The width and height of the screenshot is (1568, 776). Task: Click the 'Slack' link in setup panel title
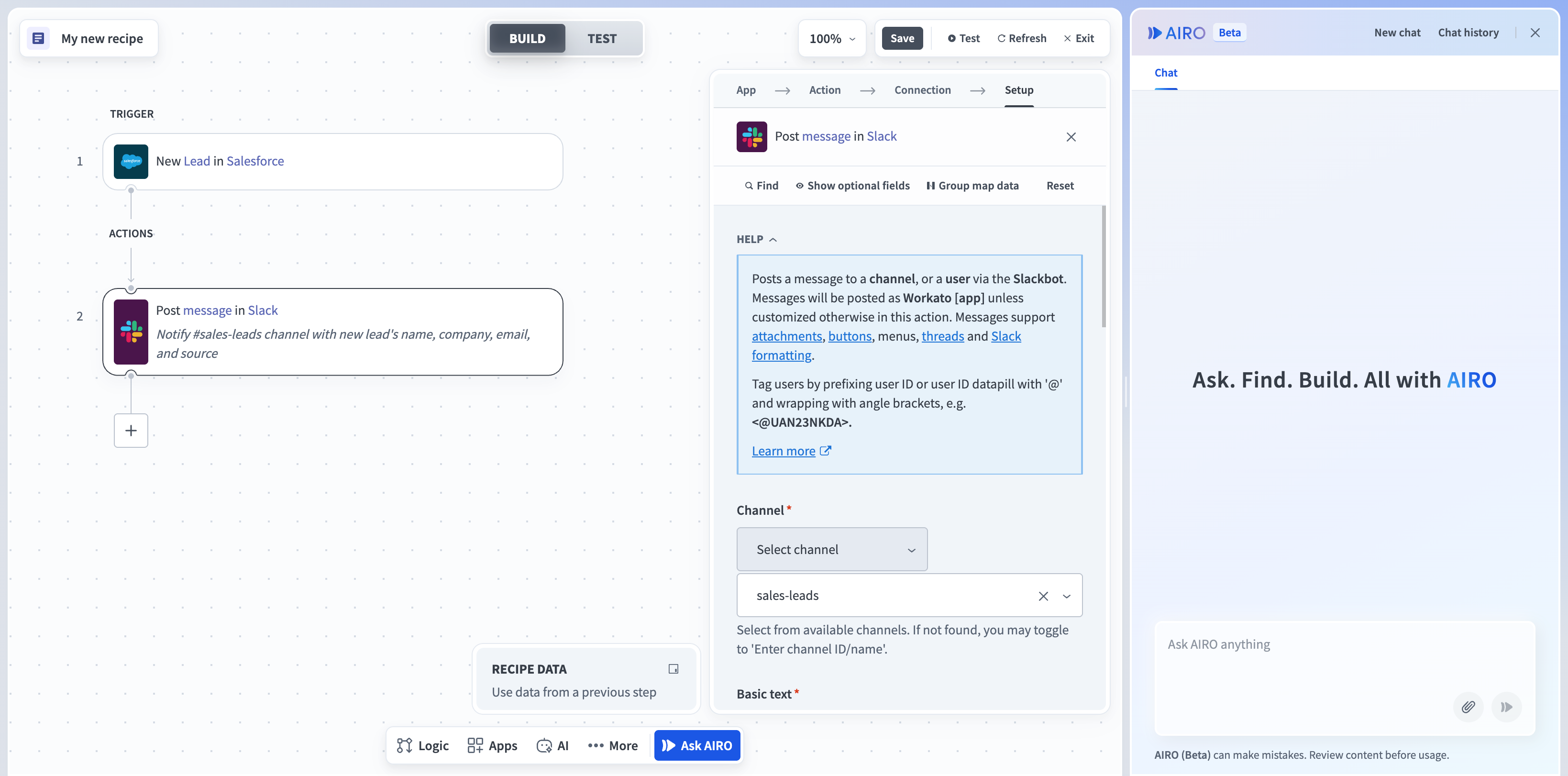point(882,136)
